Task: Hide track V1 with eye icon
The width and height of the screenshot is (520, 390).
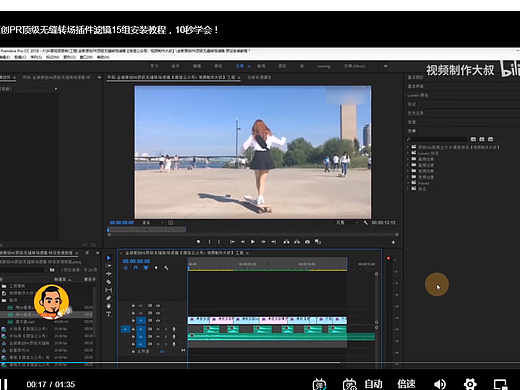Action: click(158, 320)
